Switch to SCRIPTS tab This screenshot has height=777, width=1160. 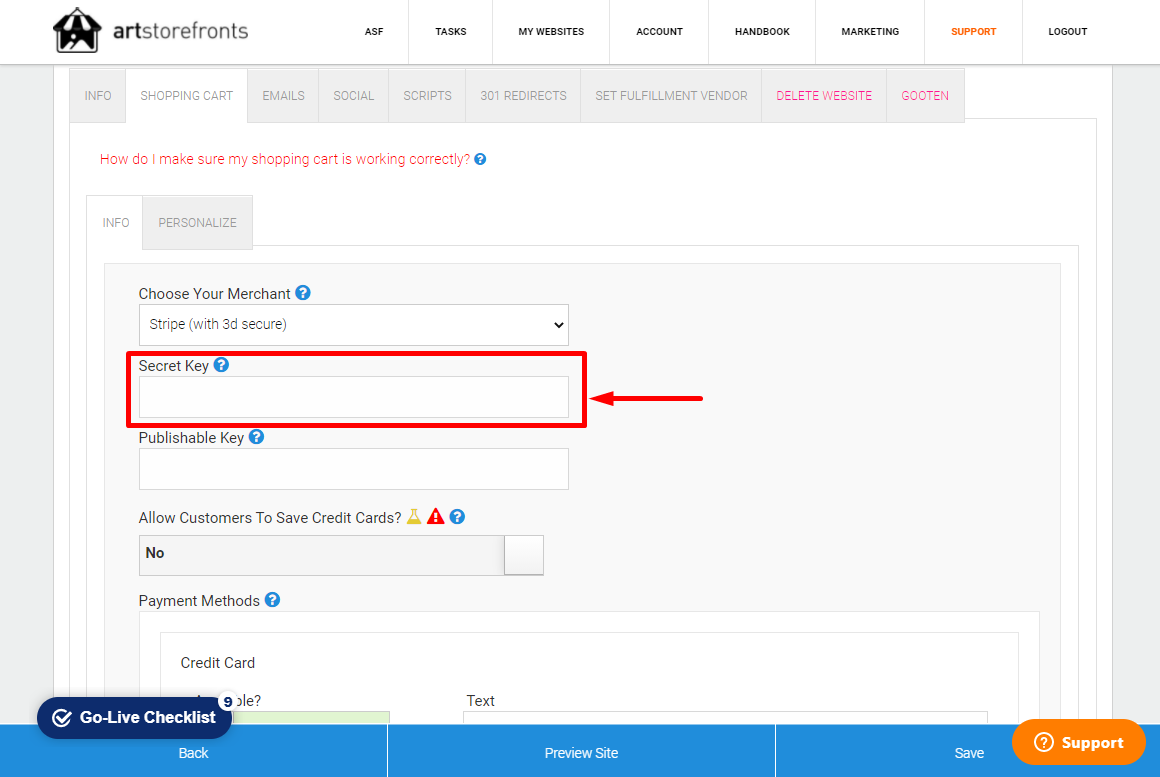pyautogui.click(x=428, y=95)
